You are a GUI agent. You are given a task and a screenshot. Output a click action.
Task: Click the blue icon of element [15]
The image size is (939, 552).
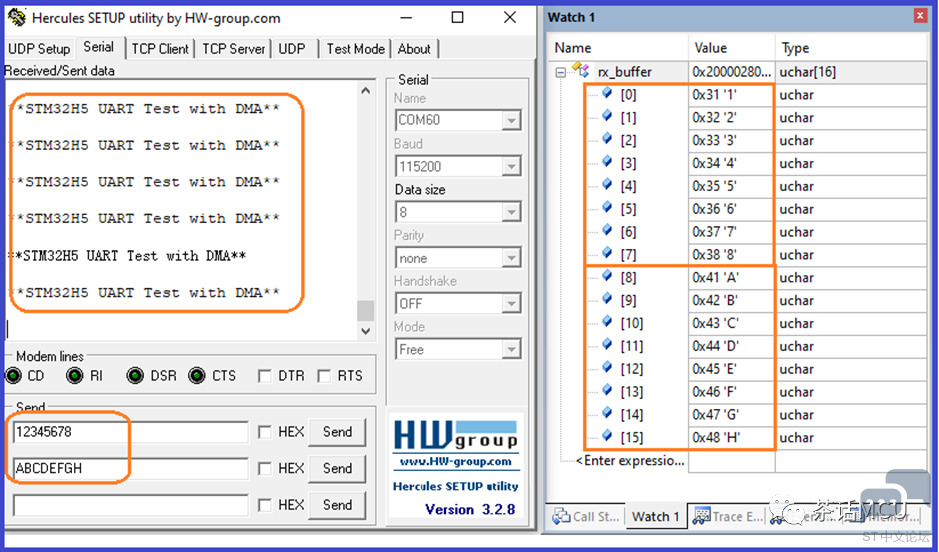coord(607,435)
